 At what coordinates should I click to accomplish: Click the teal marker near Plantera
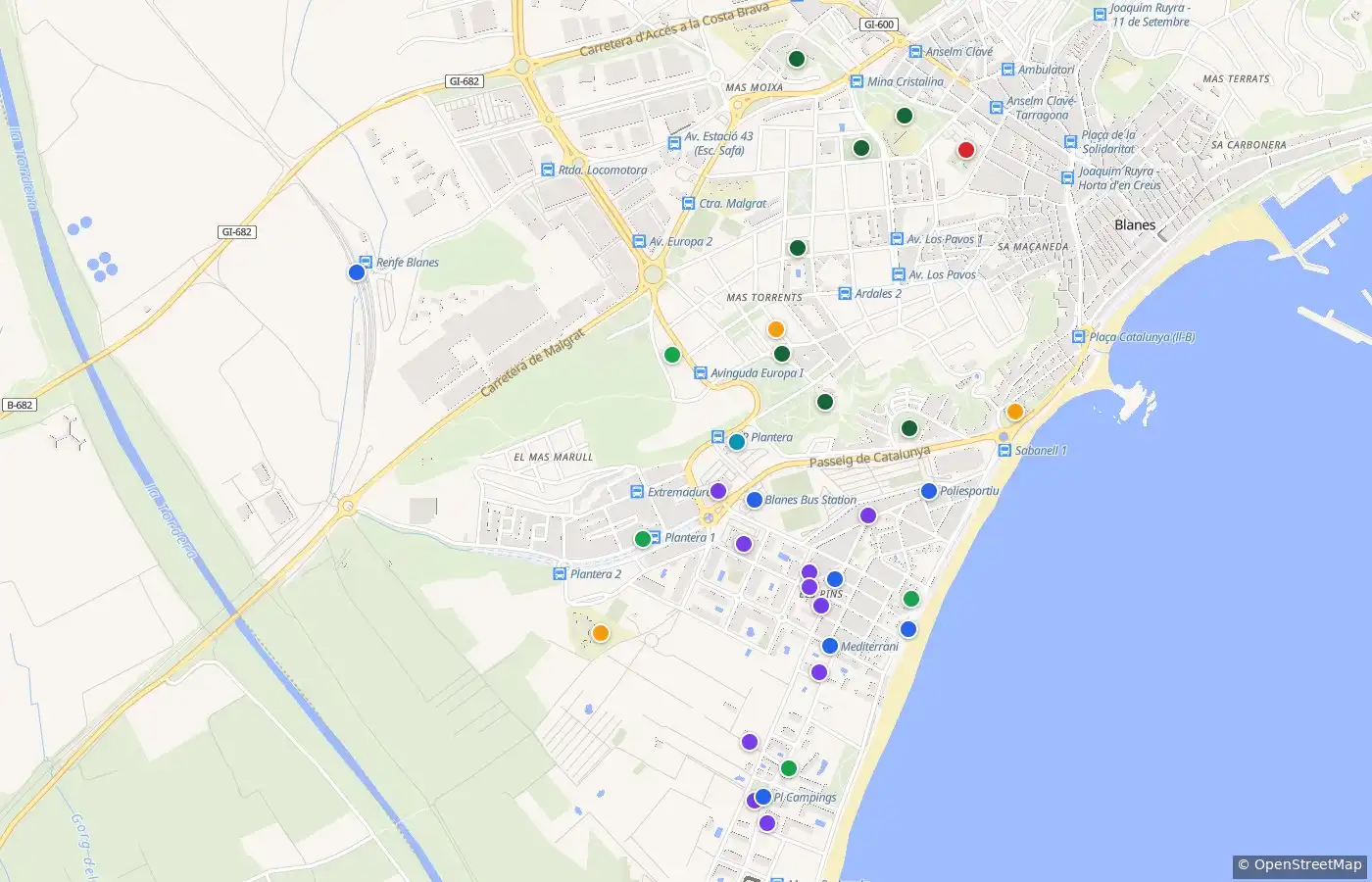(x=737, y=442)
